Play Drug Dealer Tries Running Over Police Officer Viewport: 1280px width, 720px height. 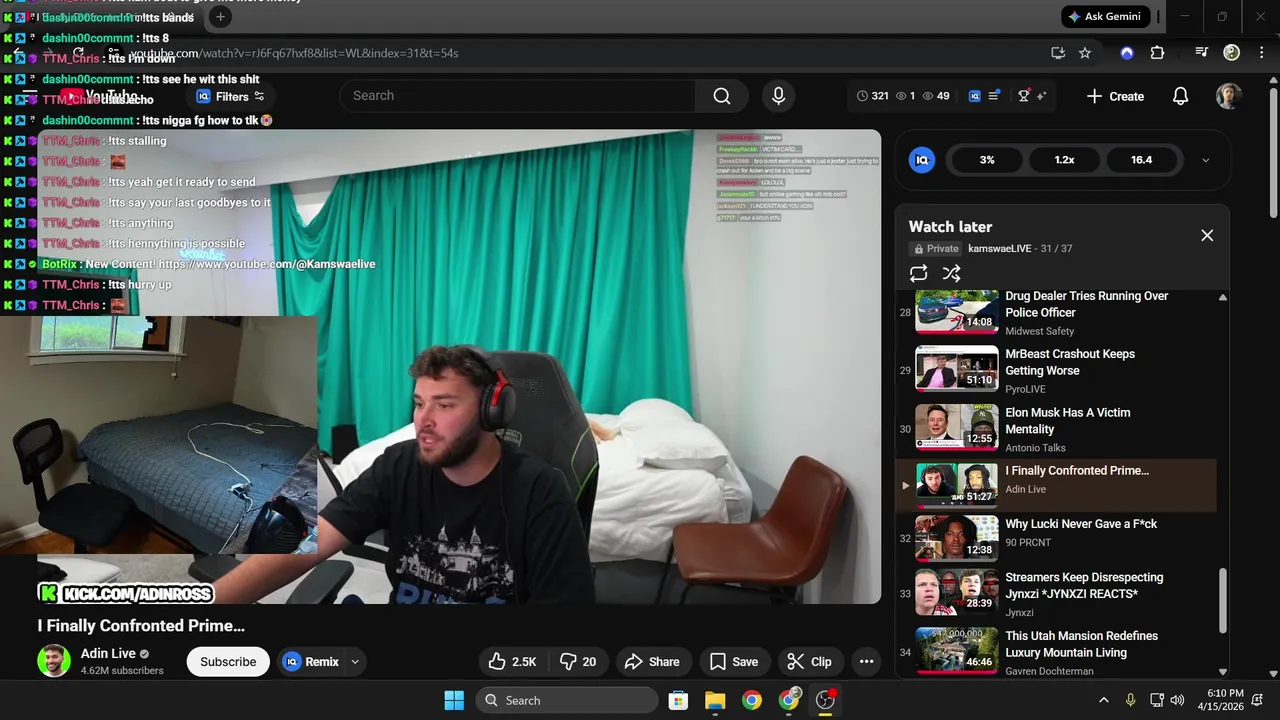(x=1055, y=313)
